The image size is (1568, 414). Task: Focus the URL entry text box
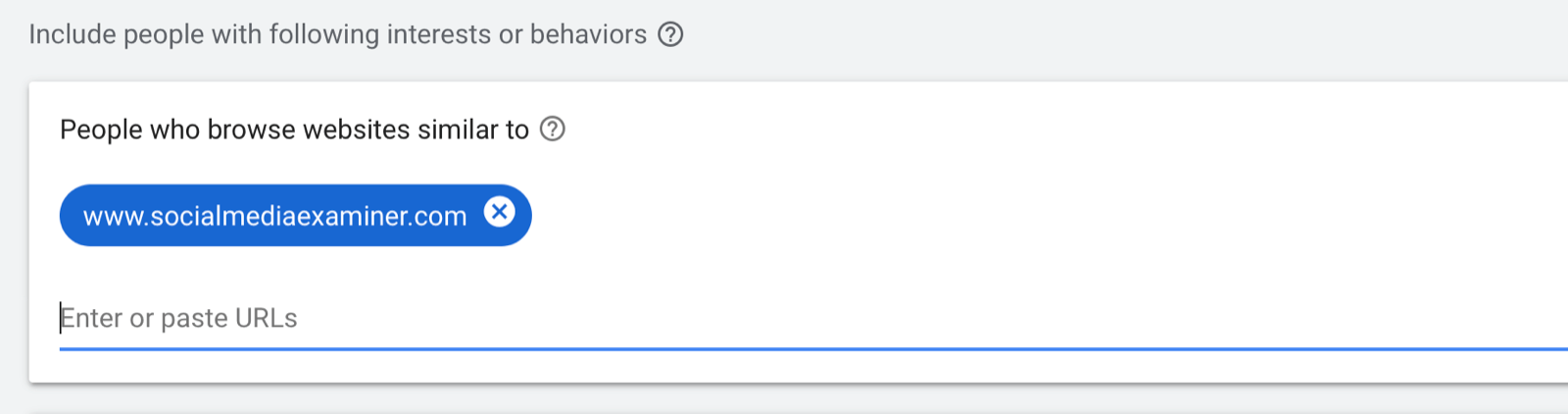coord(813,318)
